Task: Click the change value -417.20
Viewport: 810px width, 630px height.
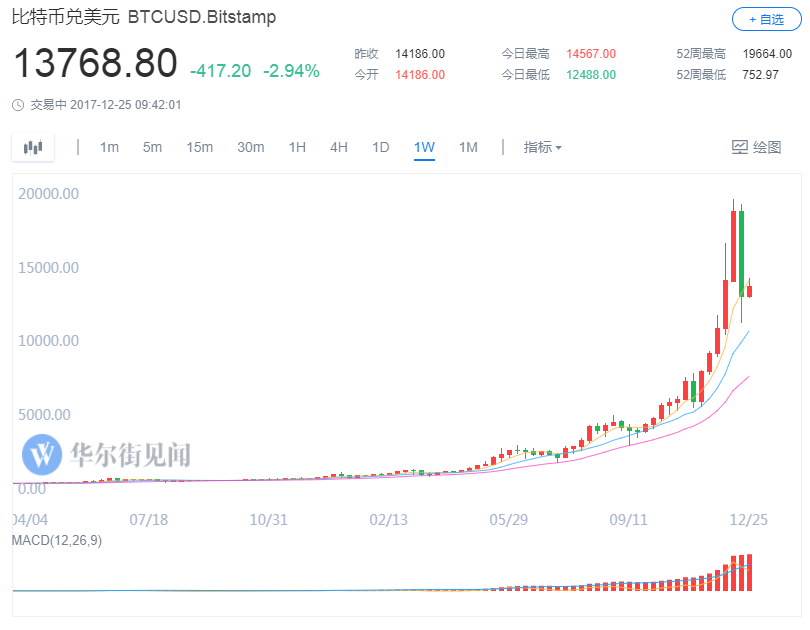Action: [221, 71]
